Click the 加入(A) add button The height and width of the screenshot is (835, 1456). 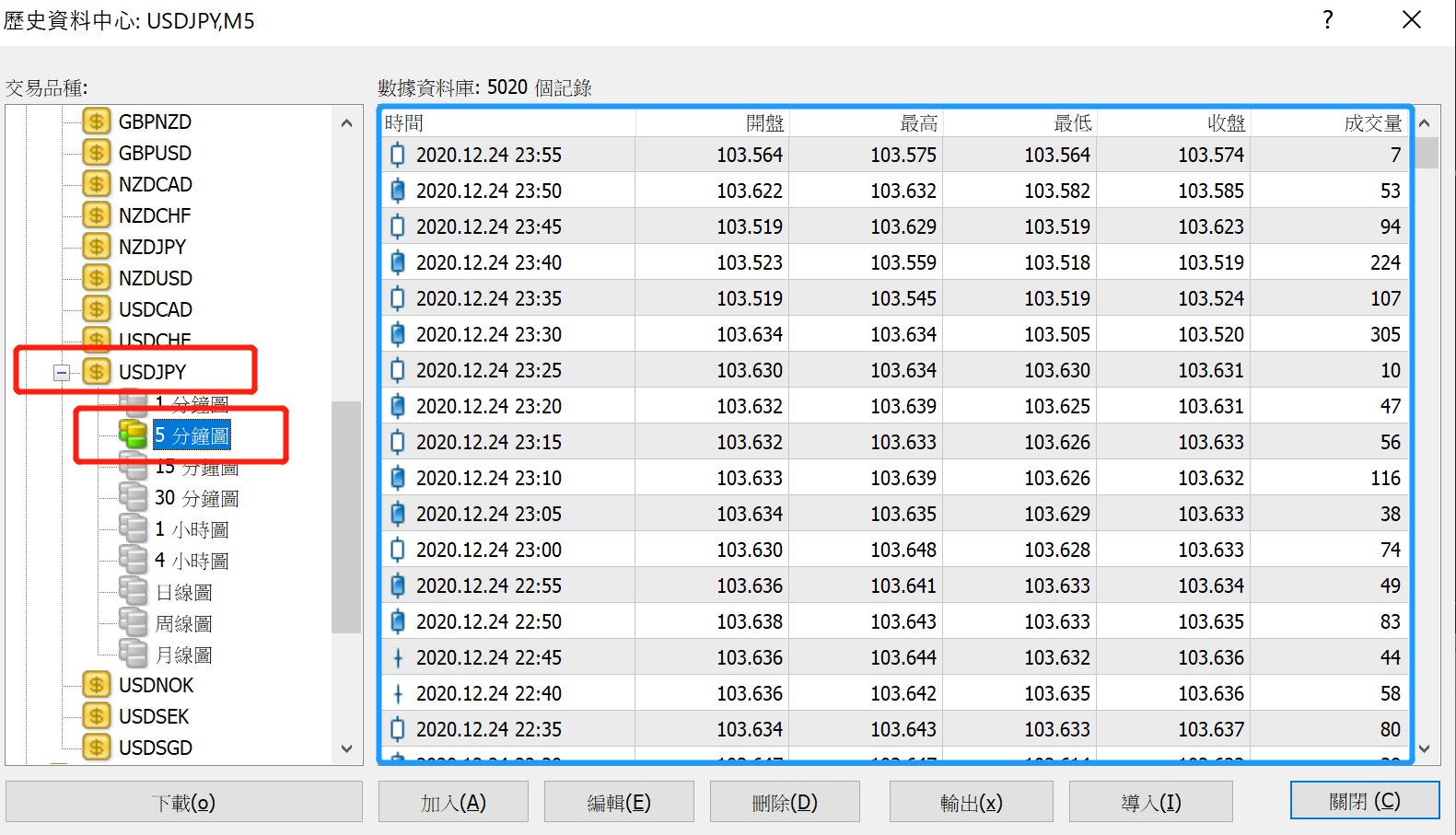point(453,802)
